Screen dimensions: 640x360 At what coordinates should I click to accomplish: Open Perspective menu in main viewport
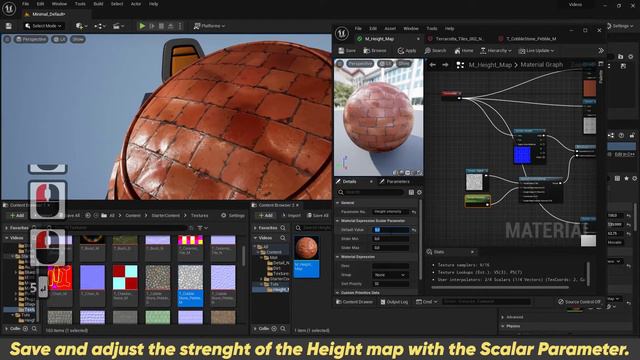(31, 40)
